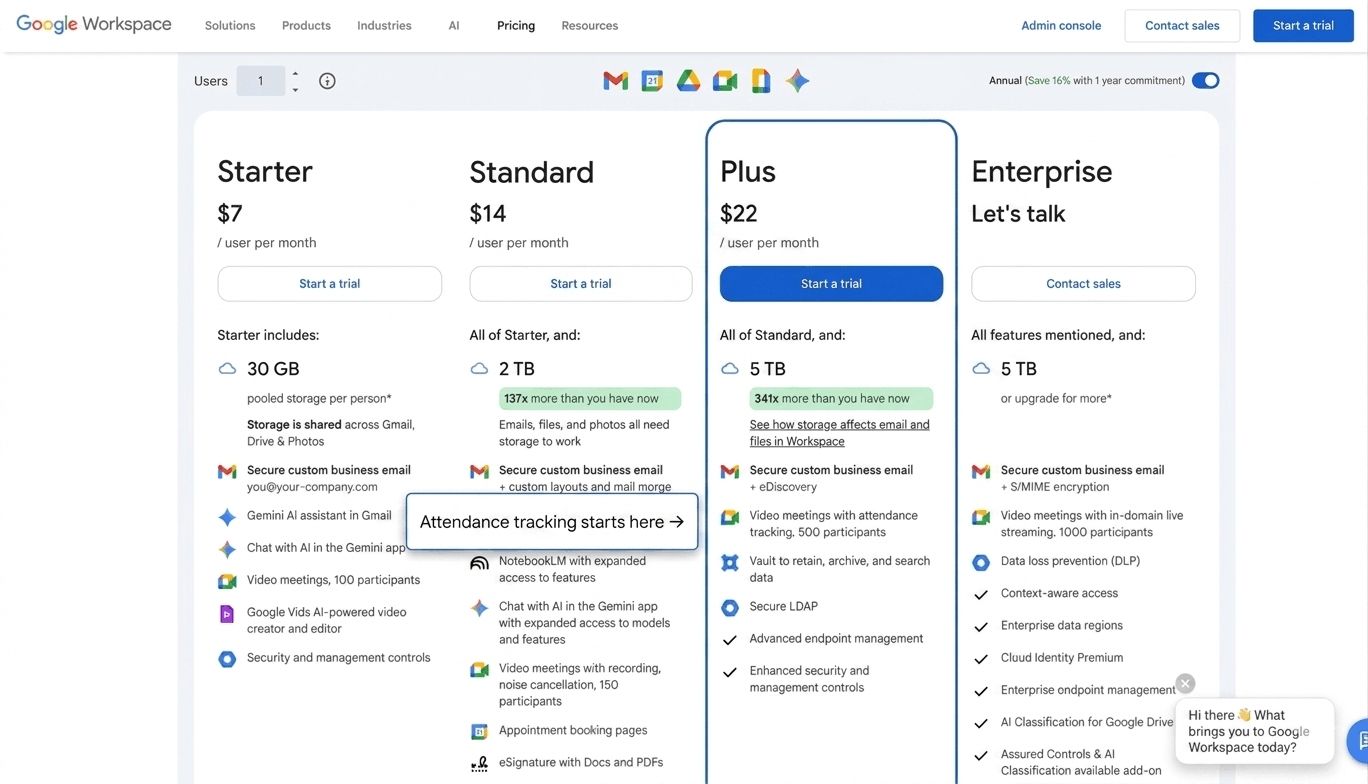The height and width of the screenshot is (784, 1368).
Task: Click the cloud icon beside Plus 5 TB
Action: 730,369
